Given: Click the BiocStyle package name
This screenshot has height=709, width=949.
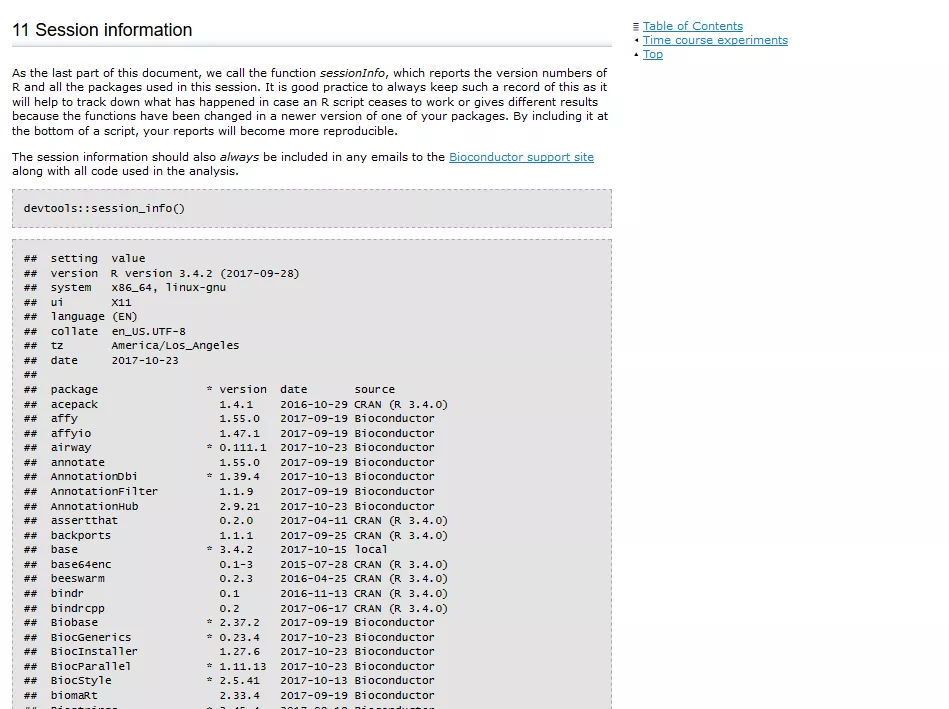Looking at the screenshot, I should 81,681.
